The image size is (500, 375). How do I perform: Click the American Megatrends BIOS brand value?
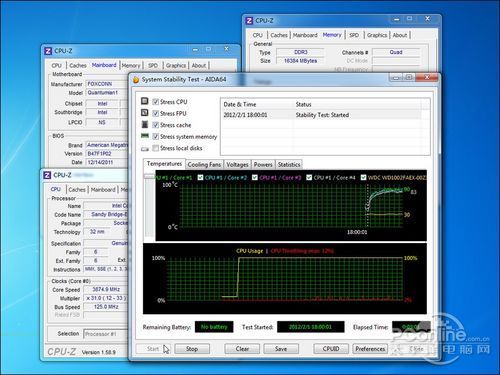click(x=107, y=145)
